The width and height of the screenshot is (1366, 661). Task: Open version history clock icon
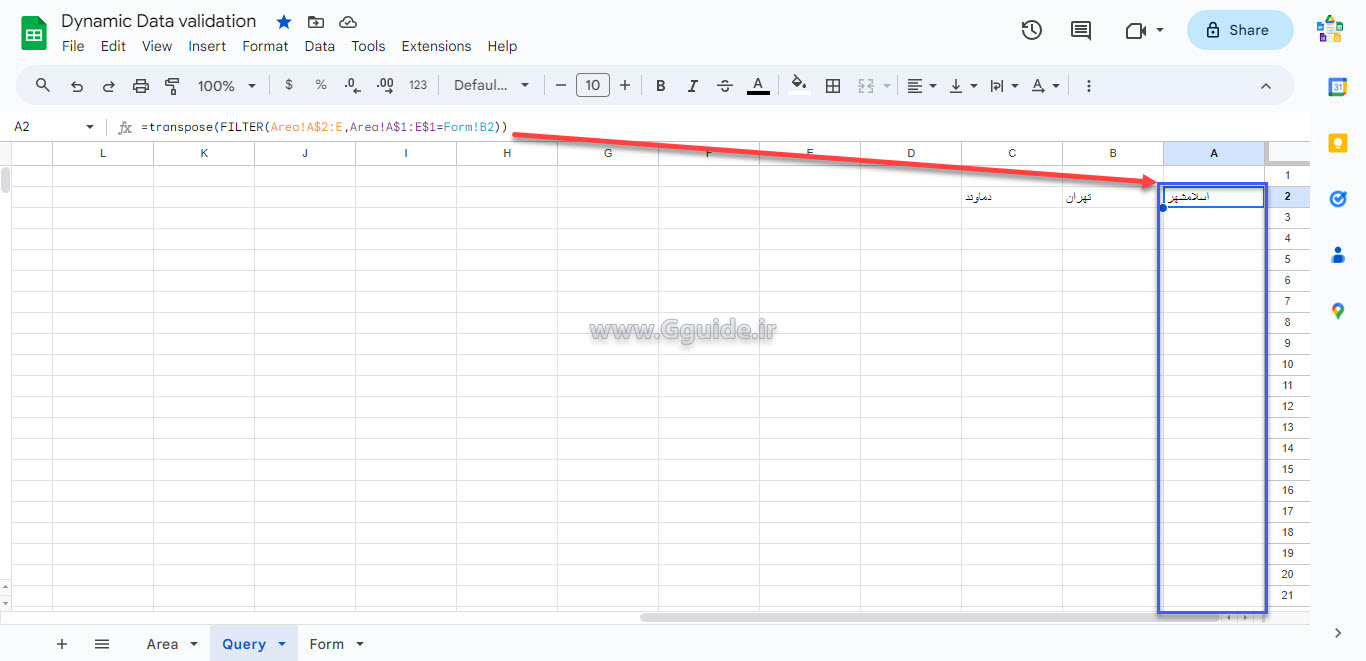(x=1031, y=30)
